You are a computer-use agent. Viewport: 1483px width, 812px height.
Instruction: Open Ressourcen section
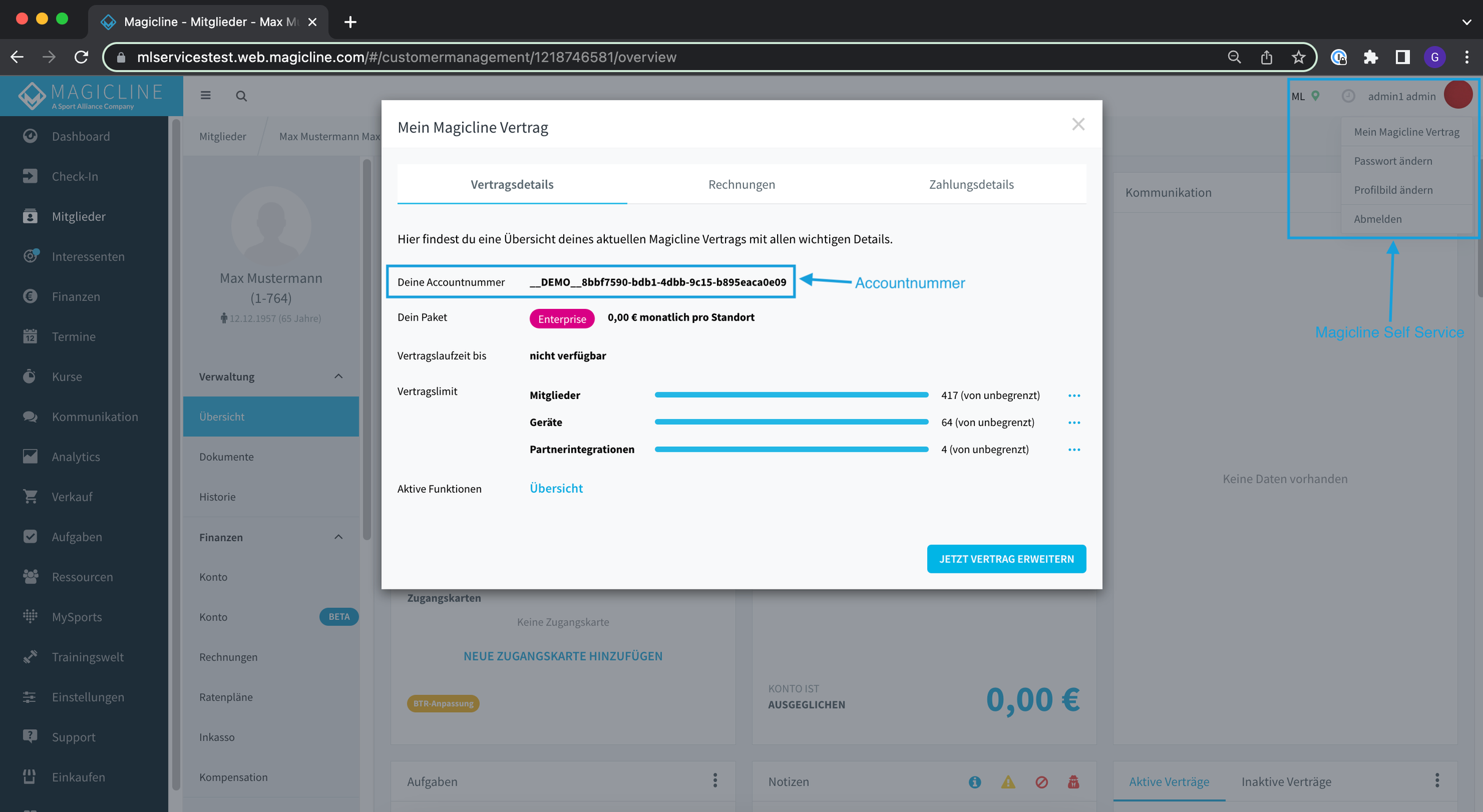point(83,577)
